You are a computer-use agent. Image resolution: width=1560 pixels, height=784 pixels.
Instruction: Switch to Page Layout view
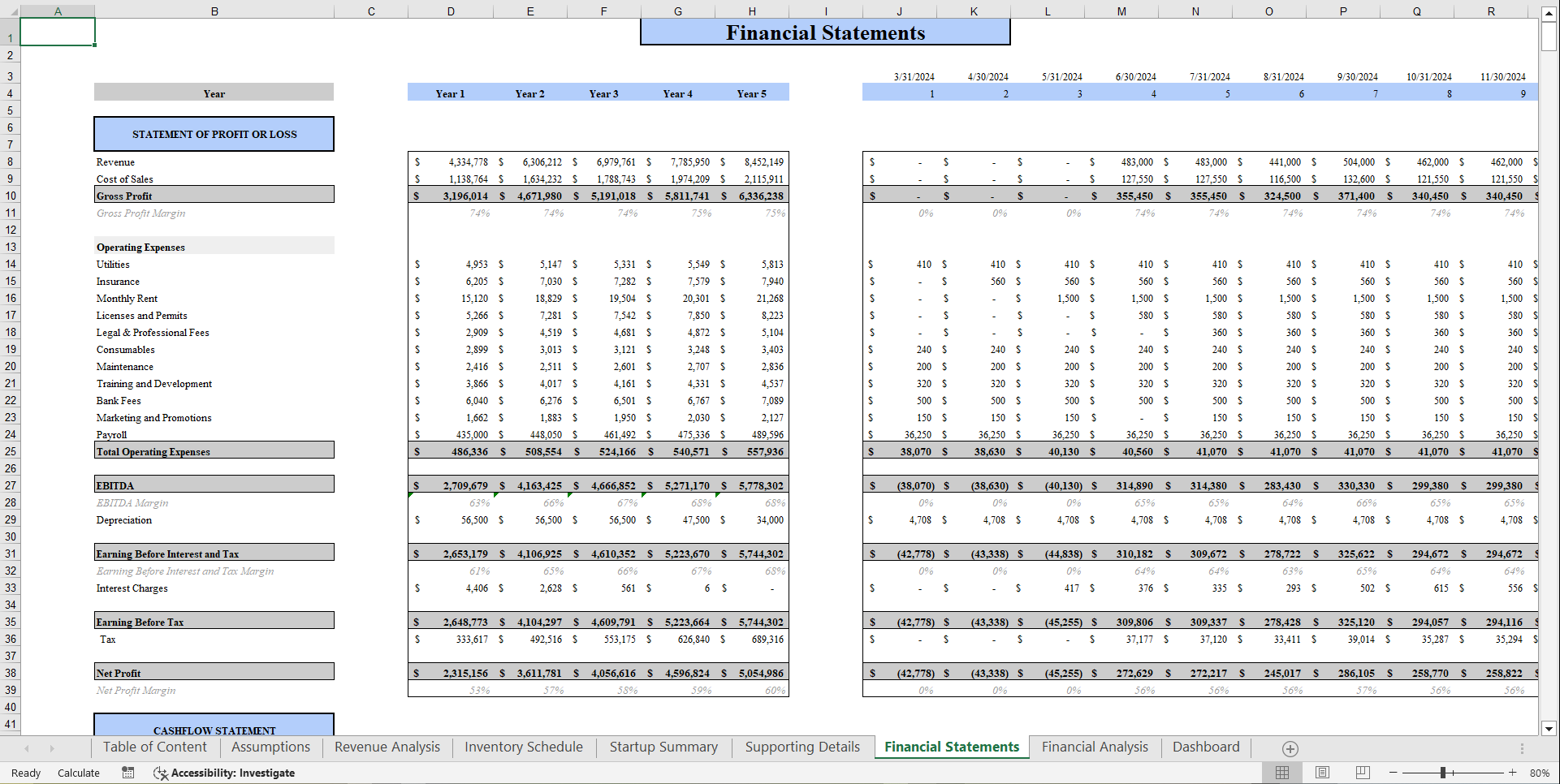pyautogui.click(x=1321, y=772)
